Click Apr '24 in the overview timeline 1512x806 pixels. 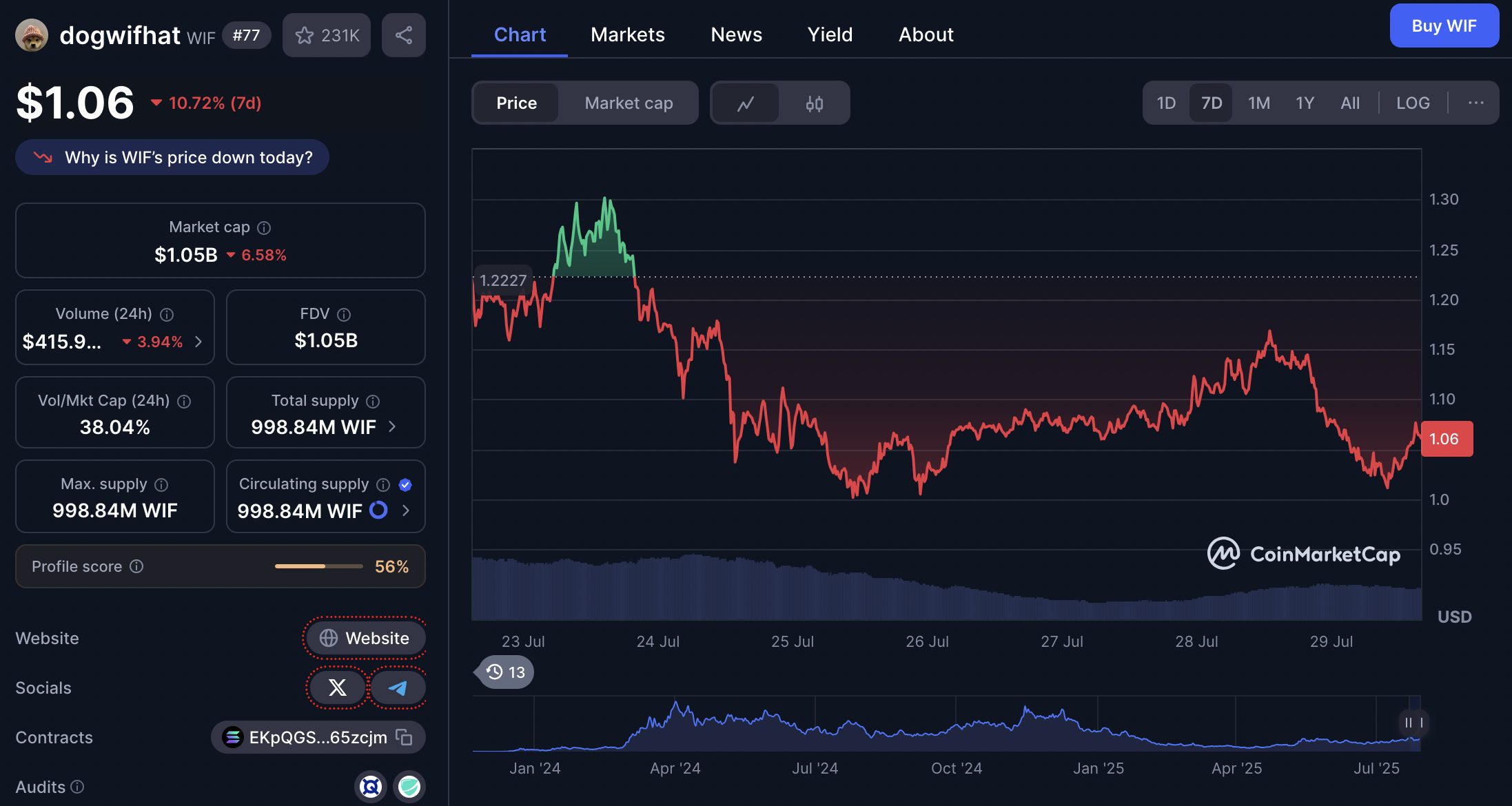click(x=675, y=768)
